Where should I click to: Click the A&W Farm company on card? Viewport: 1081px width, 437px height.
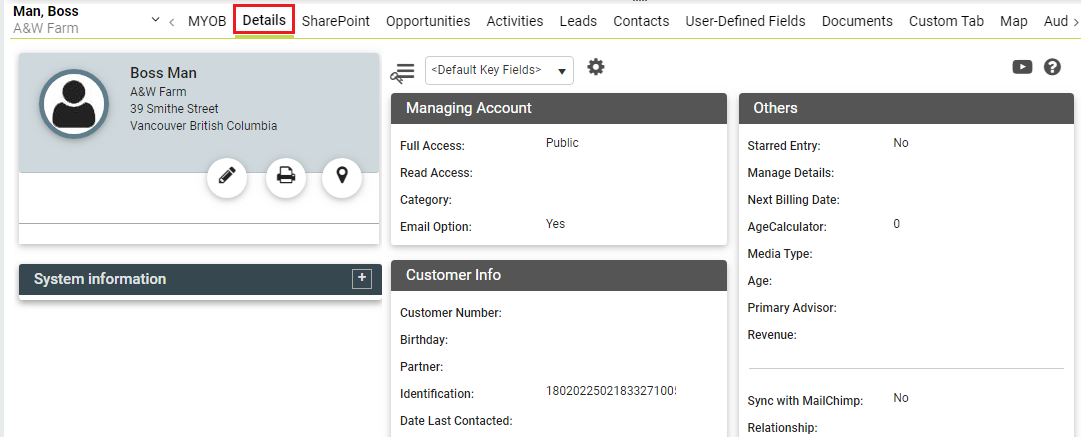(158, 92)
